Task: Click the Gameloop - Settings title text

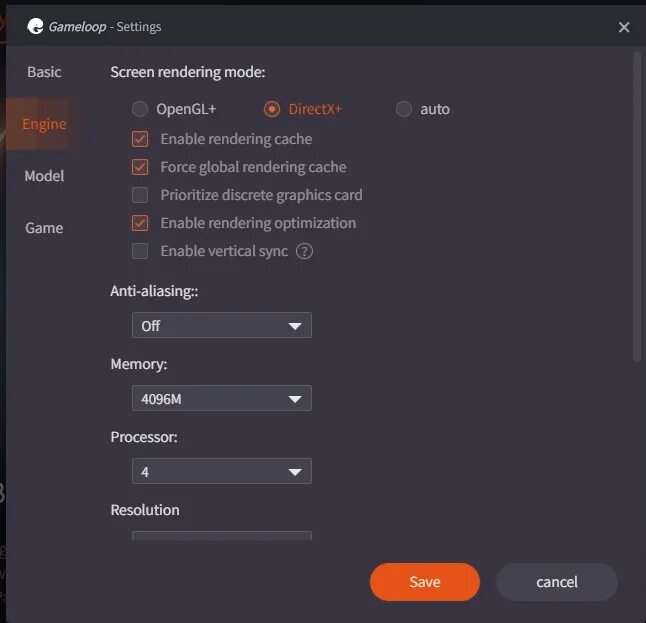Action: point(105,27)
